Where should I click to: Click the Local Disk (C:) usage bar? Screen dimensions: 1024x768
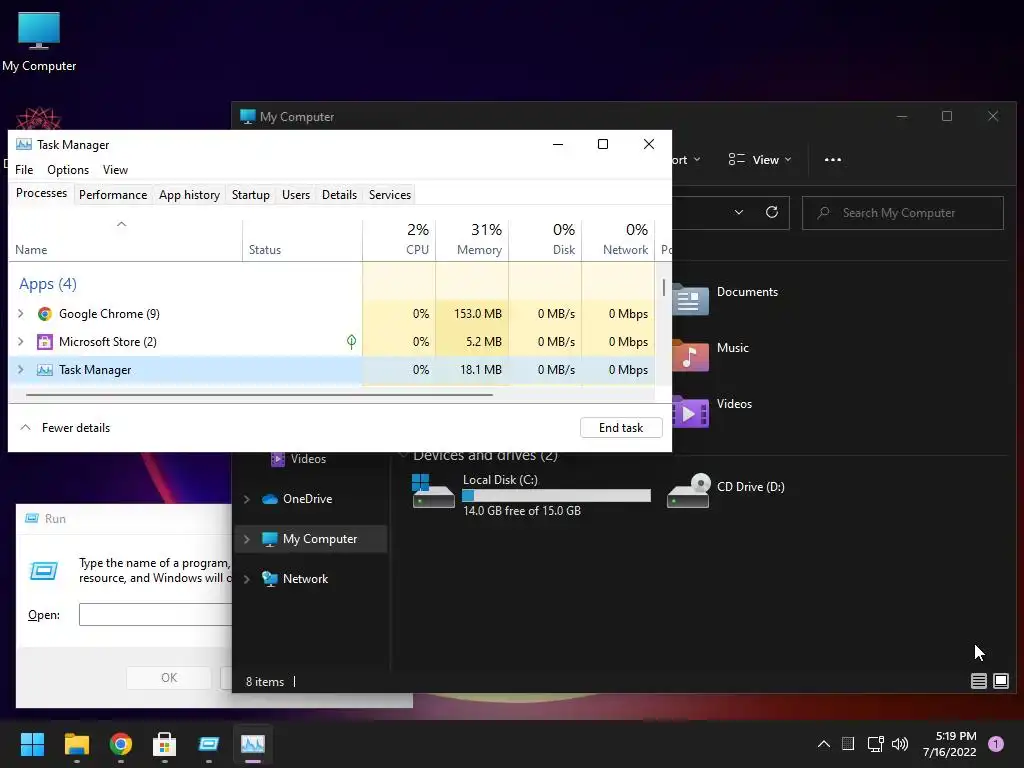(556, 496)
